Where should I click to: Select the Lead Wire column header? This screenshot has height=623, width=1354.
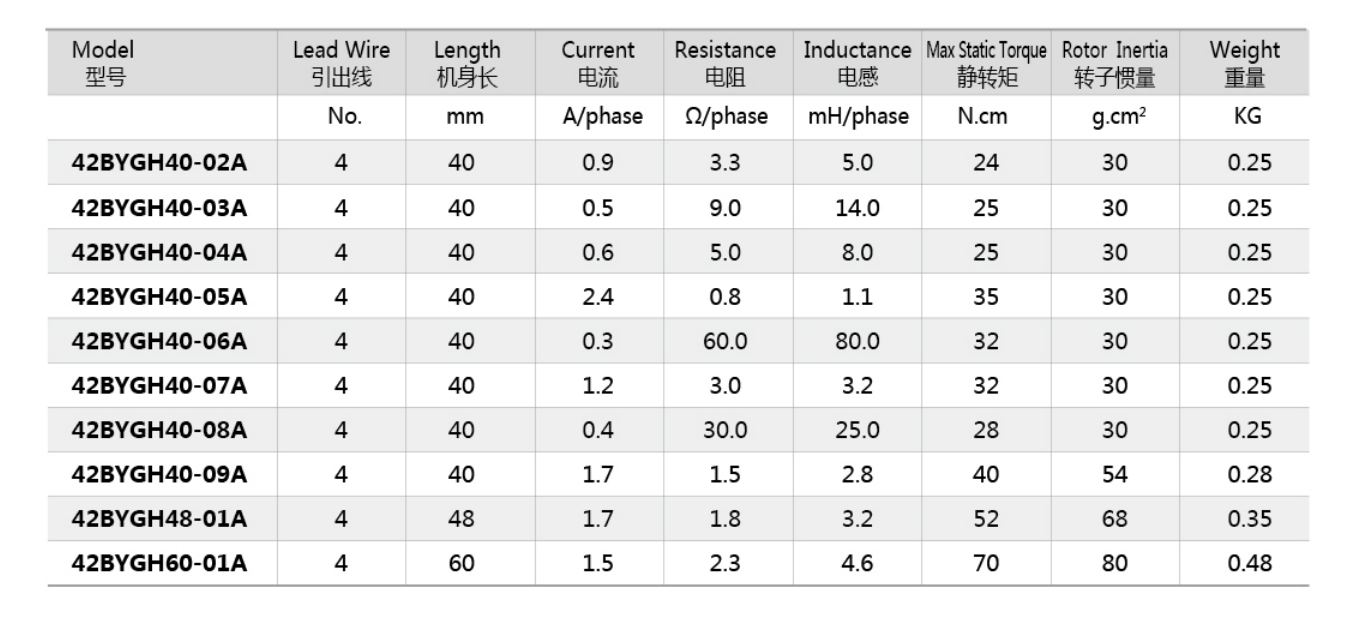pos(341,61)
